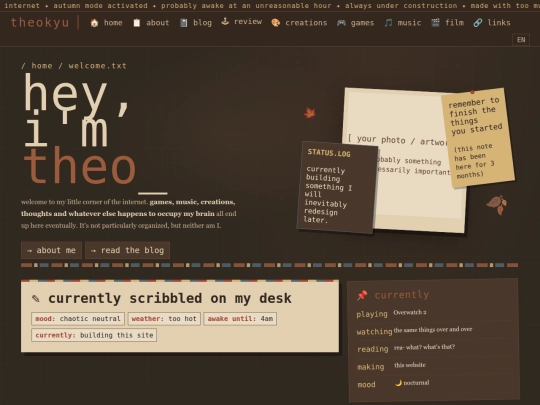Click the pushpin icon beside currently
Screen dimensions: 540x405
(362, 295)
